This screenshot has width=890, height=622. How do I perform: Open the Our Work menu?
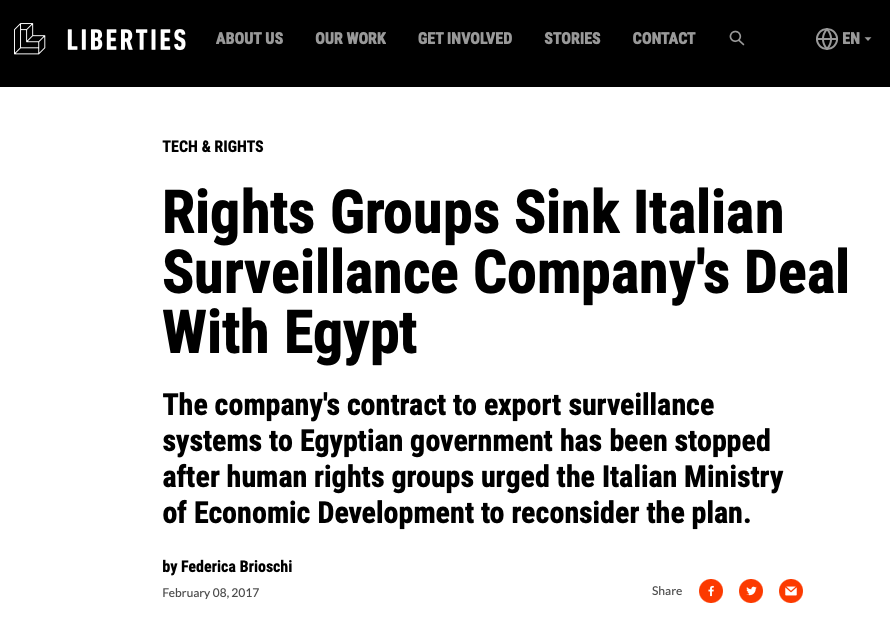click(350, 39)
